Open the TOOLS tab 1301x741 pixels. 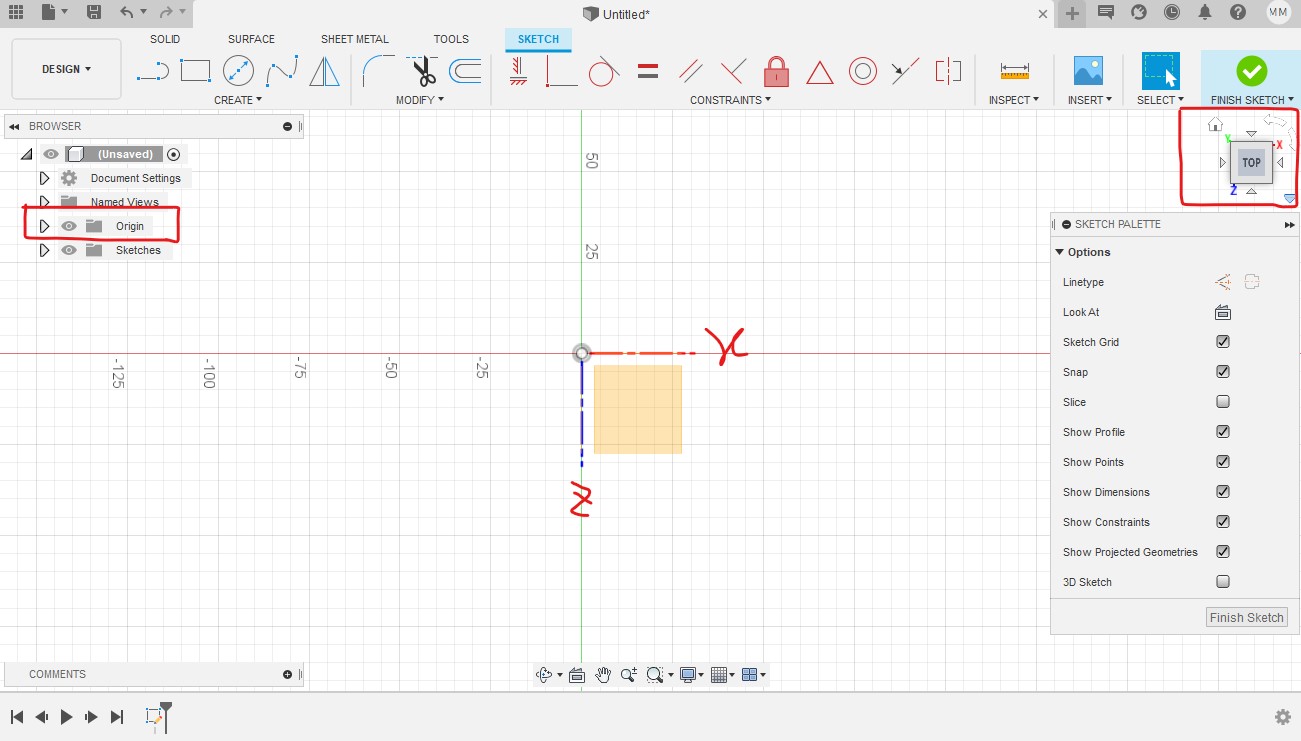451,39
